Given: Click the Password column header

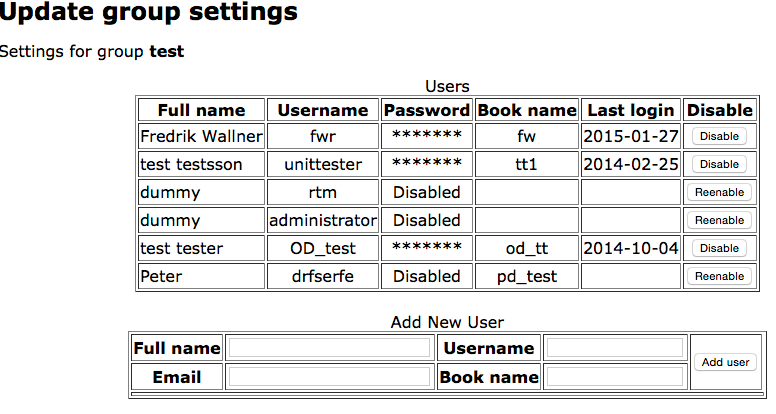Looking at the screenshot, I should click(x=427, y=110).
